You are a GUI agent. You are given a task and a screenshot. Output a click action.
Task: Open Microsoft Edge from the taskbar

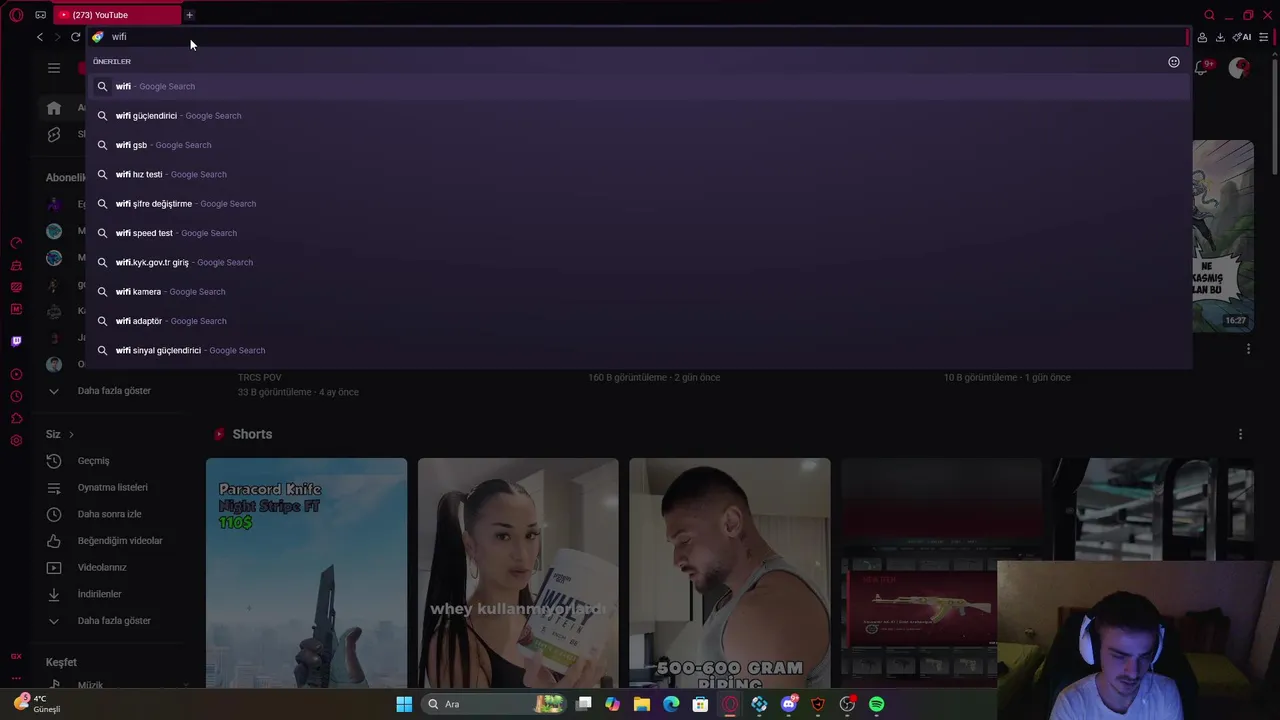pyautogui.click(x=671, y=704)
